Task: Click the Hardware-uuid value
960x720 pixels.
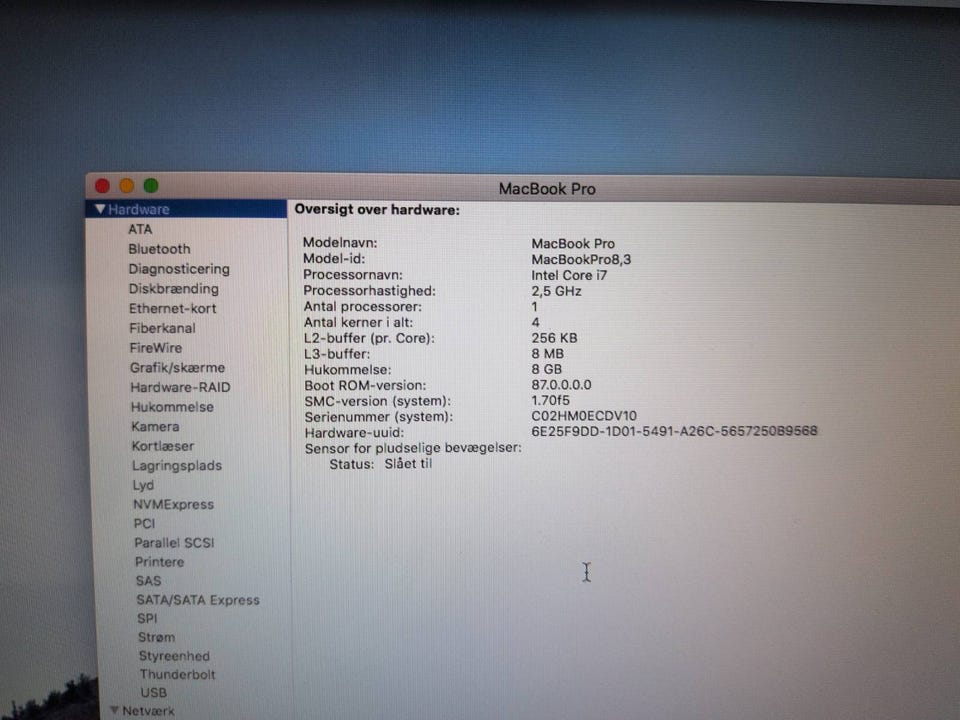Action: [x=674, y=431]
